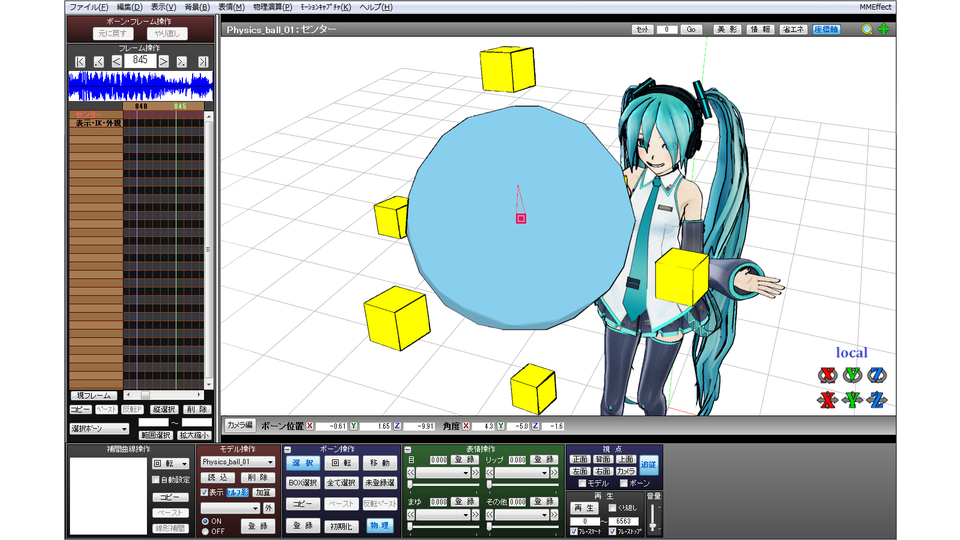Toggle the くり返し repeat checkbox
Image resolution: width=960 pixels, height=540 pixels.
[612, 508]
